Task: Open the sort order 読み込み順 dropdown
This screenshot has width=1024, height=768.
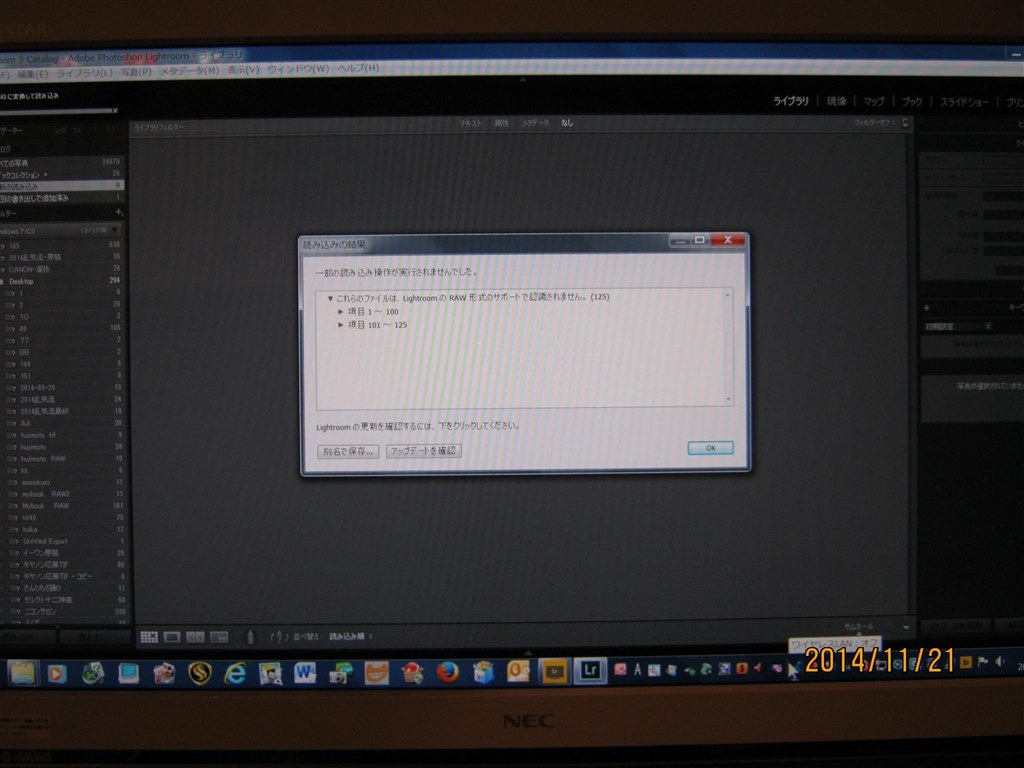Action: pyautogui.click(x=351, y=636)
